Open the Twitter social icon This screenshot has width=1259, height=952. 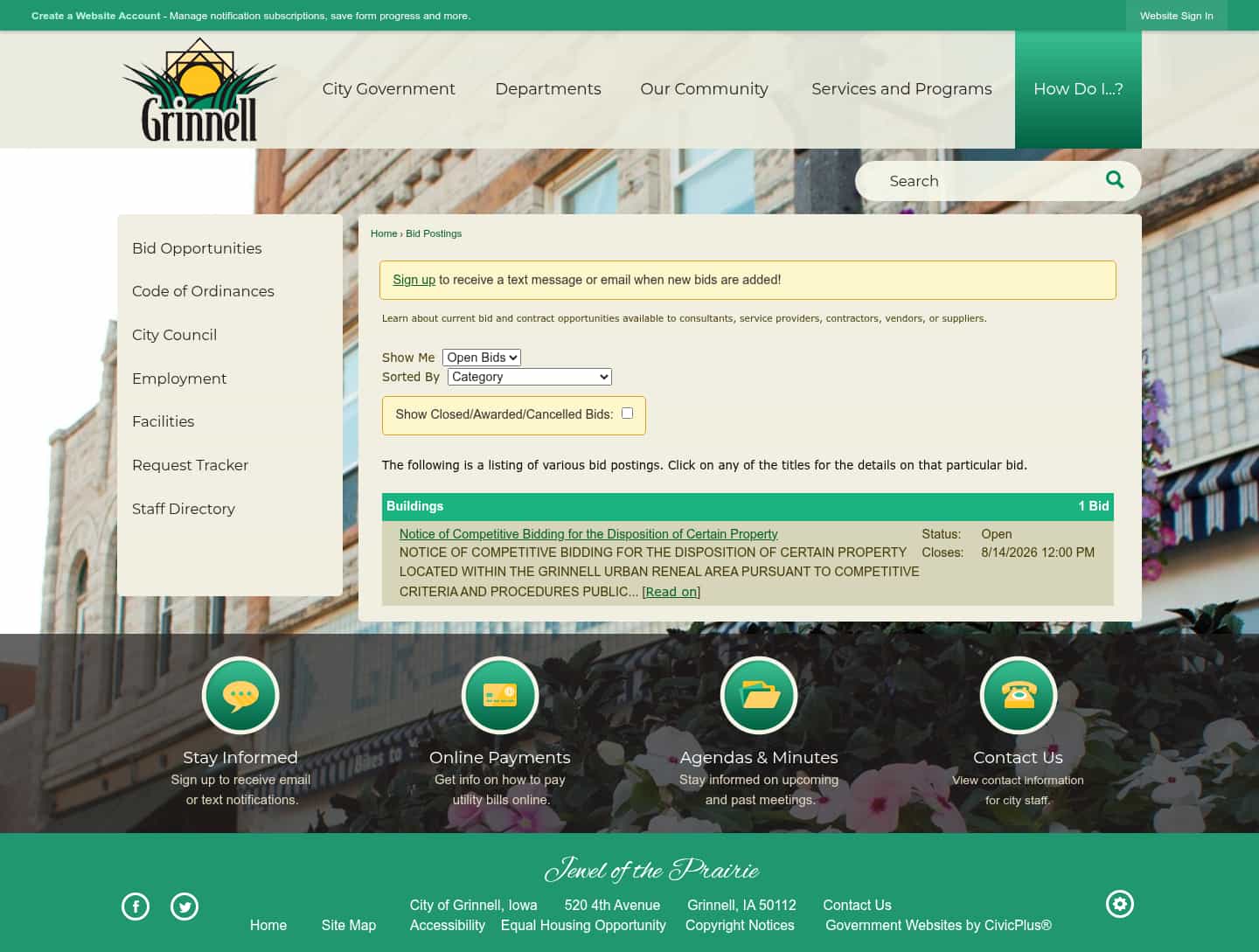tap(184, 907)
